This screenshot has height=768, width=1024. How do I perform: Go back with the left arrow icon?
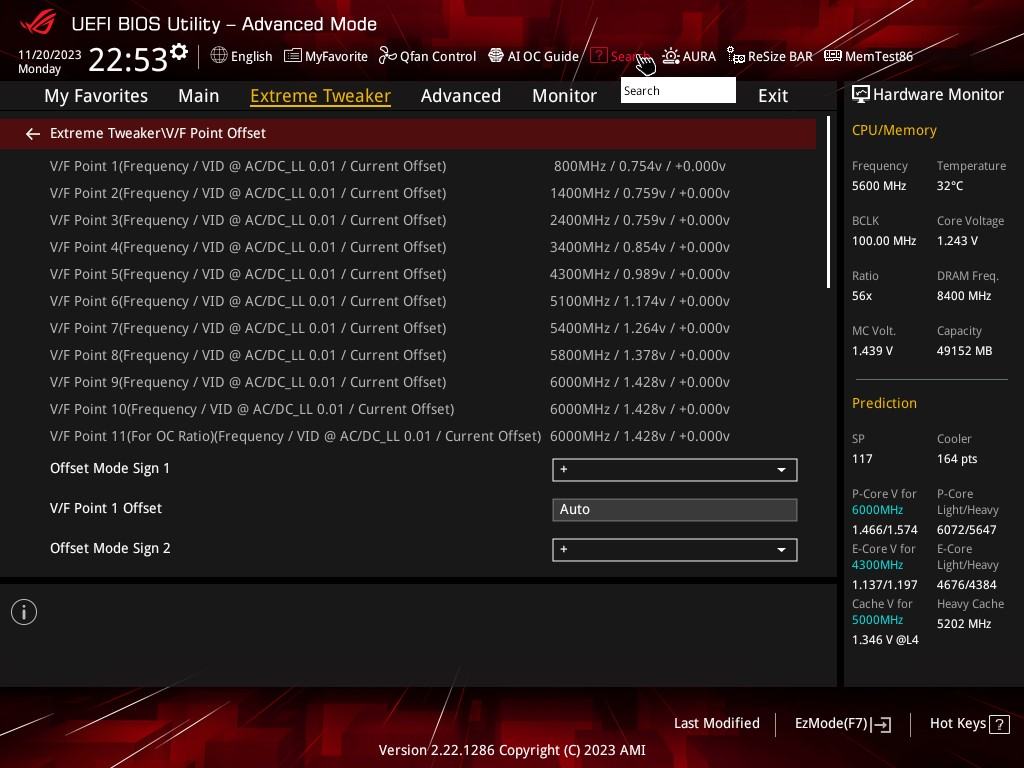click(33, 134)
